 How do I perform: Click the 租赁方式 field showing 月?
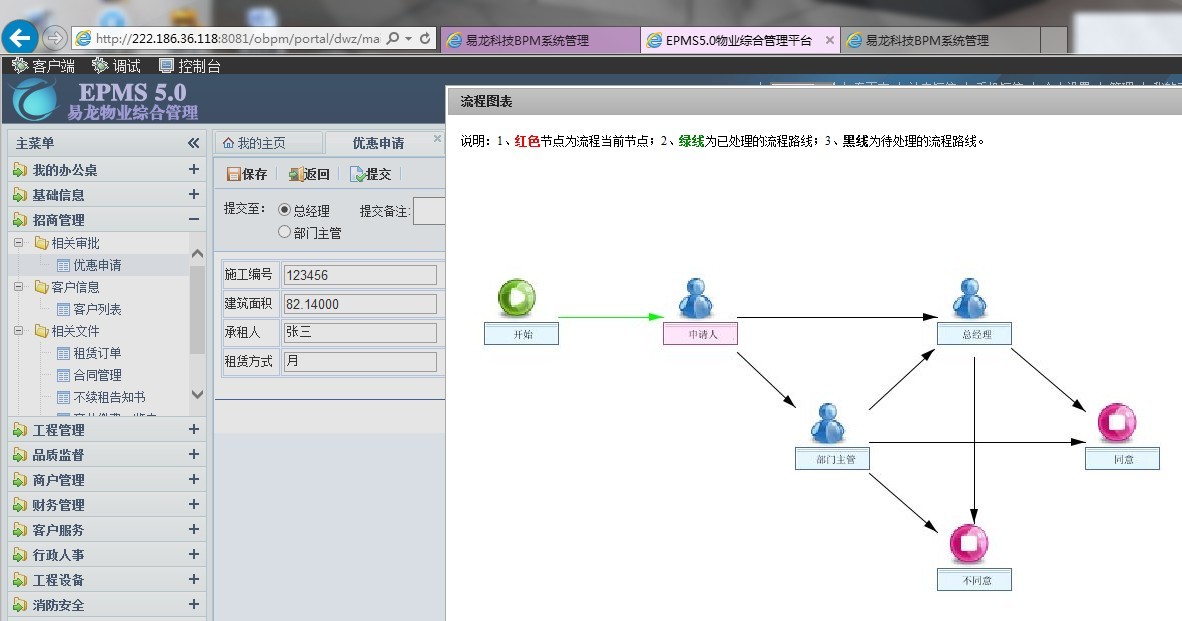360,361
